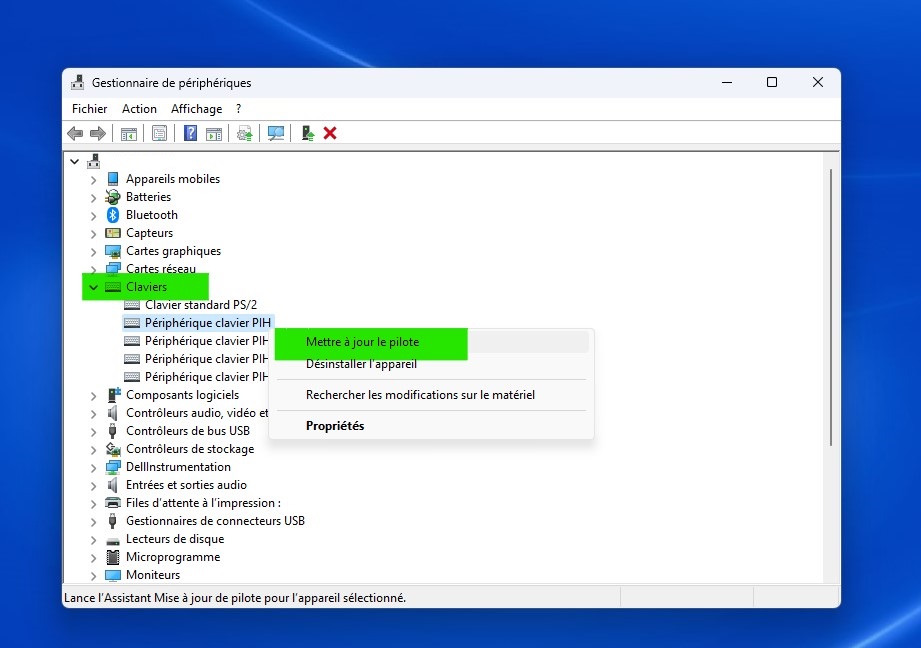This screenshot has height=648, width=921.
Task: Click the Moniteurs screen icon
Action: click(x=113, y=575)
